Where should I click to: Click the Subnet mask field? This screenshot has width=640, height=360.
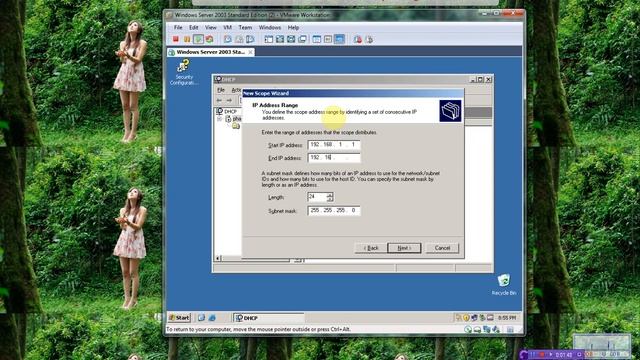tap(334, 211)
